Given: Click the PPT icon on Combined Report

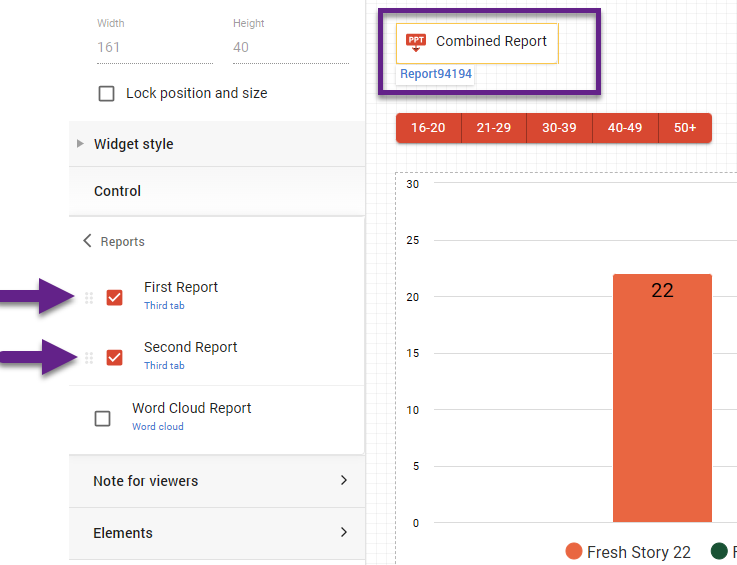Looking at the screenshot, I should 416,42.
